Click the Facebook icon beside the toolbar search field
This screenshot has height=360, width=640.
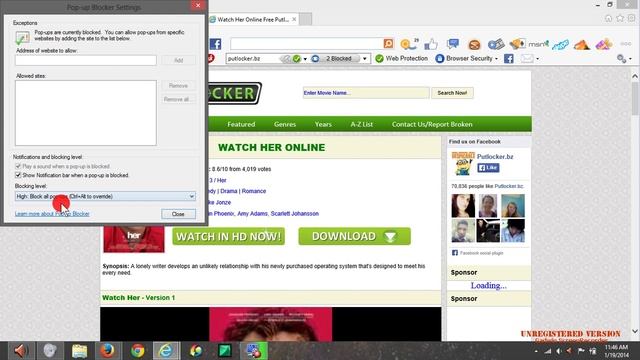click(x=216, y=44)
